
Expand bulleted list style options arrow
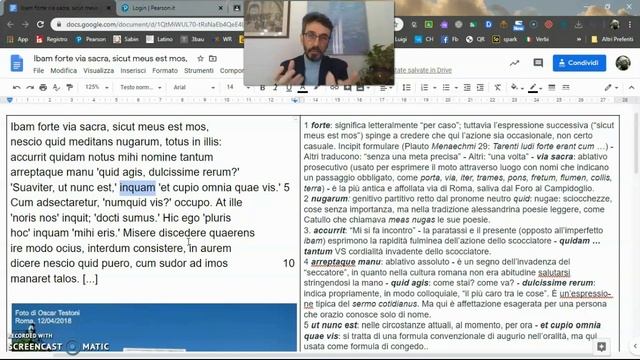(x=456, y=88)
